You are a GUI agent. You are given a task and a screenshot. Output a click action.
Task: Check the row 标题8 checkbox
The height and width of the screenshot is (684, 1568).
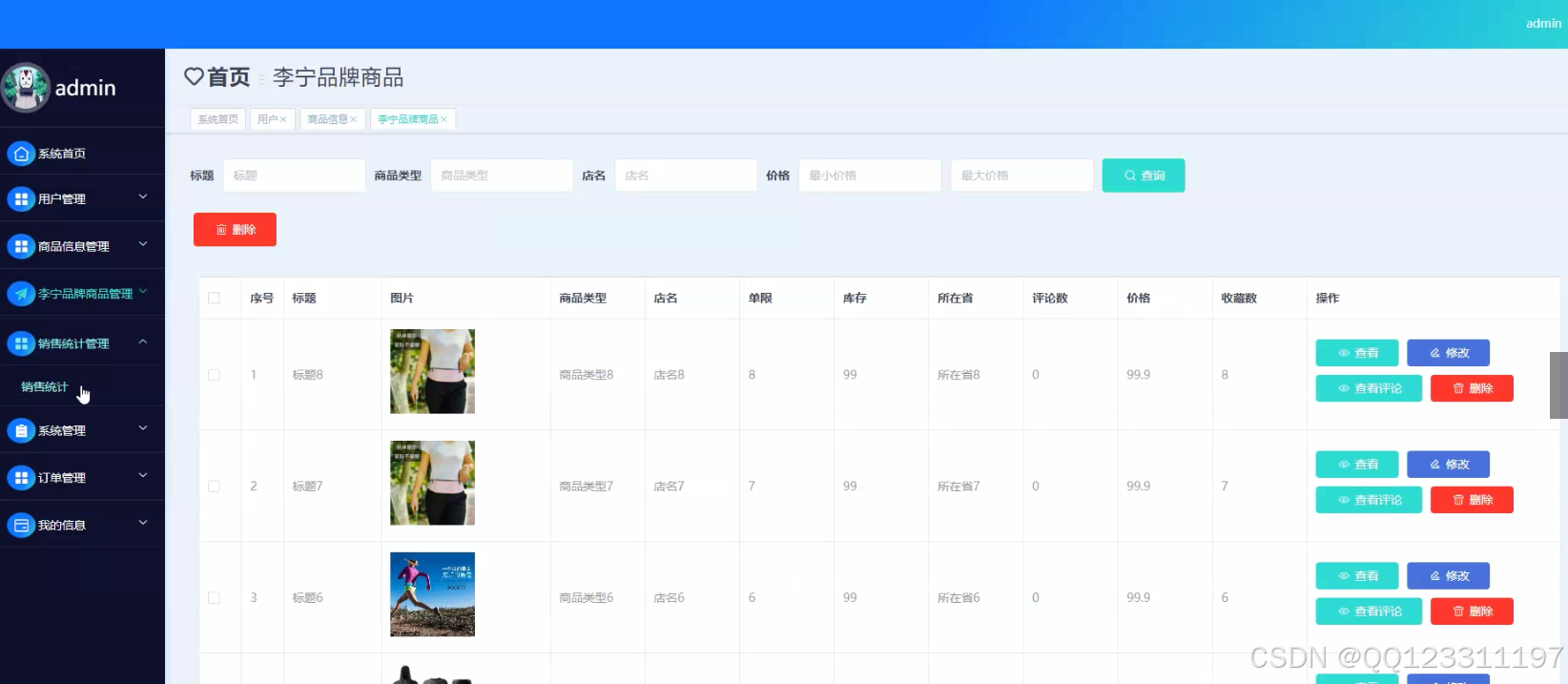[x=214, y=375]
